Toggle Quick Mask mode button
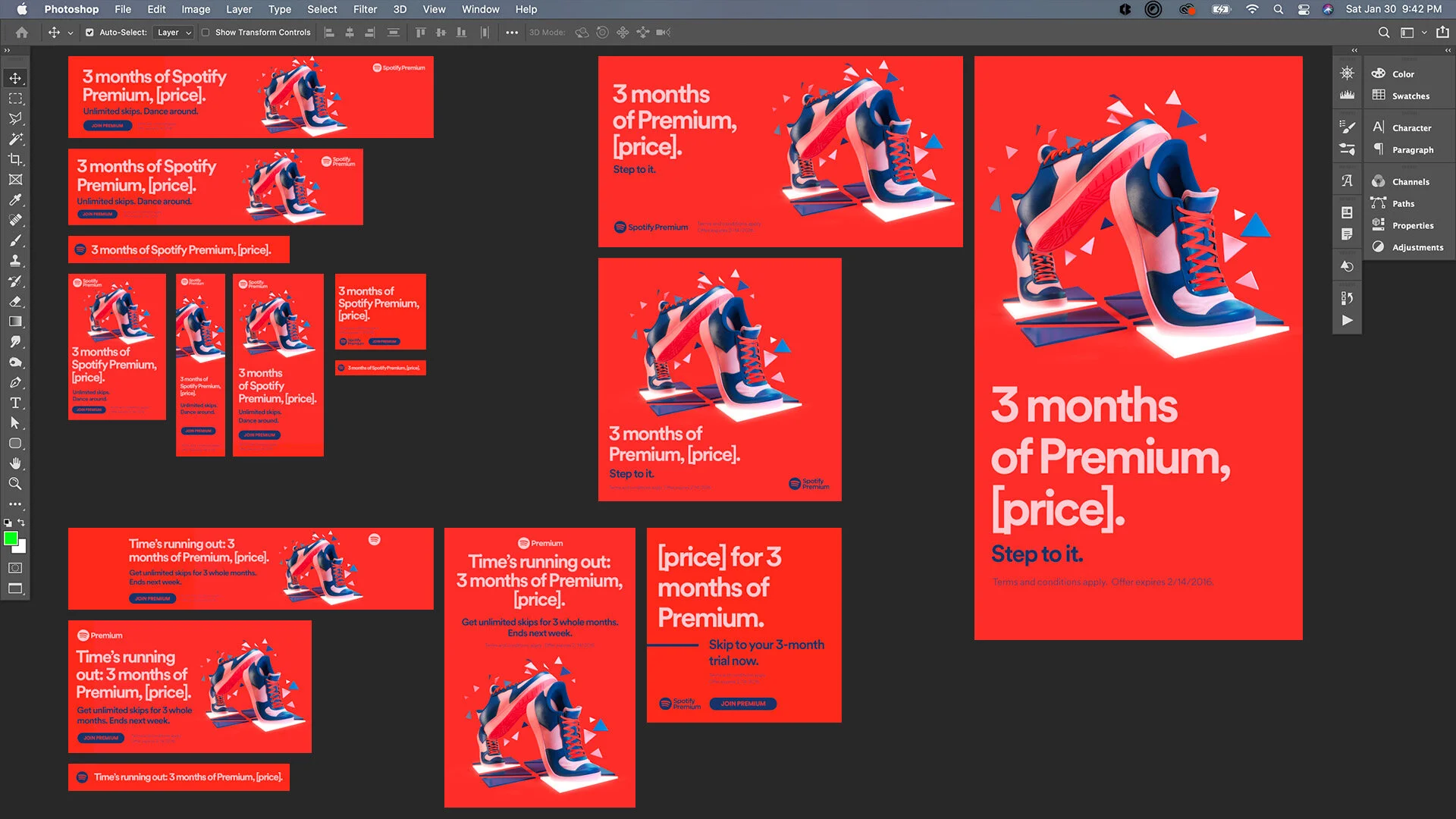Screen dimensions: 1456x819 click(15, 568)
